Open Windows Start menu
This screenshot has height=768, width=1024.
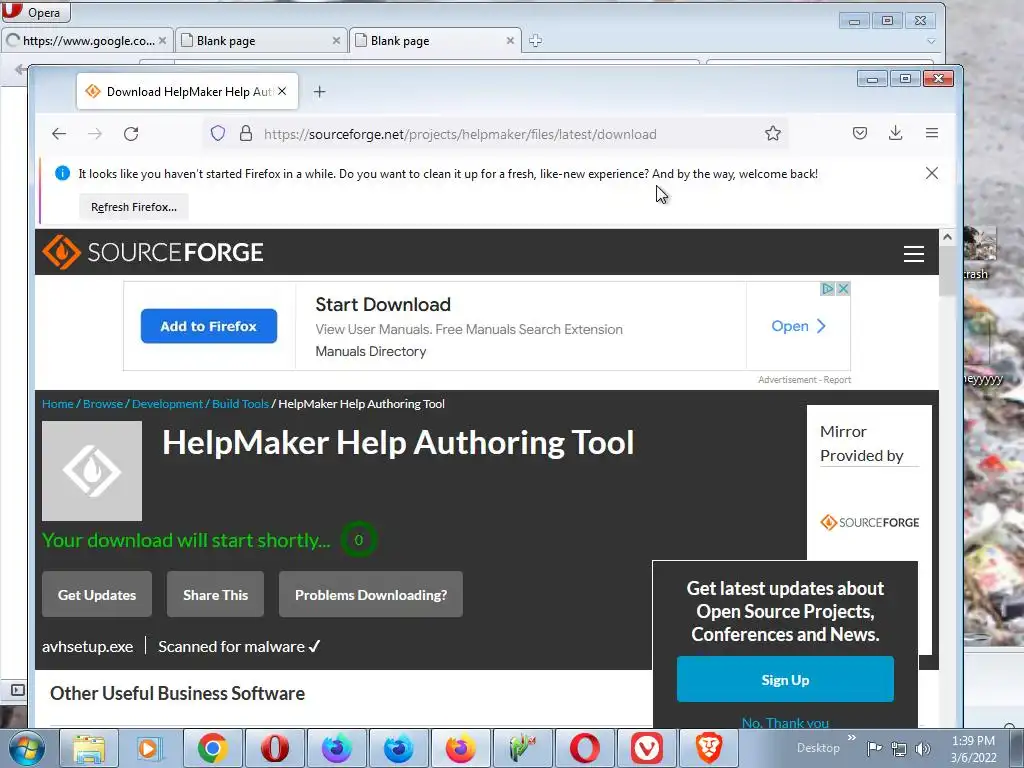click(x=26, y=748)
